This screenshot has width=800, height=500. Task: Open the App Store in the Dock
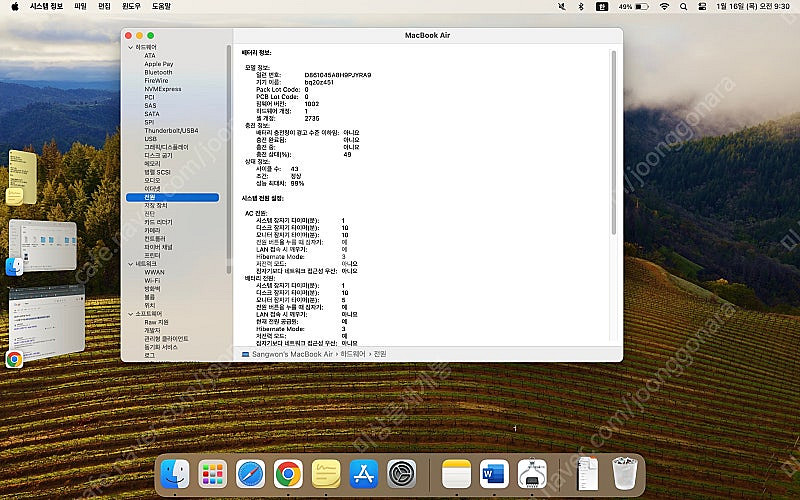point(364,474)
